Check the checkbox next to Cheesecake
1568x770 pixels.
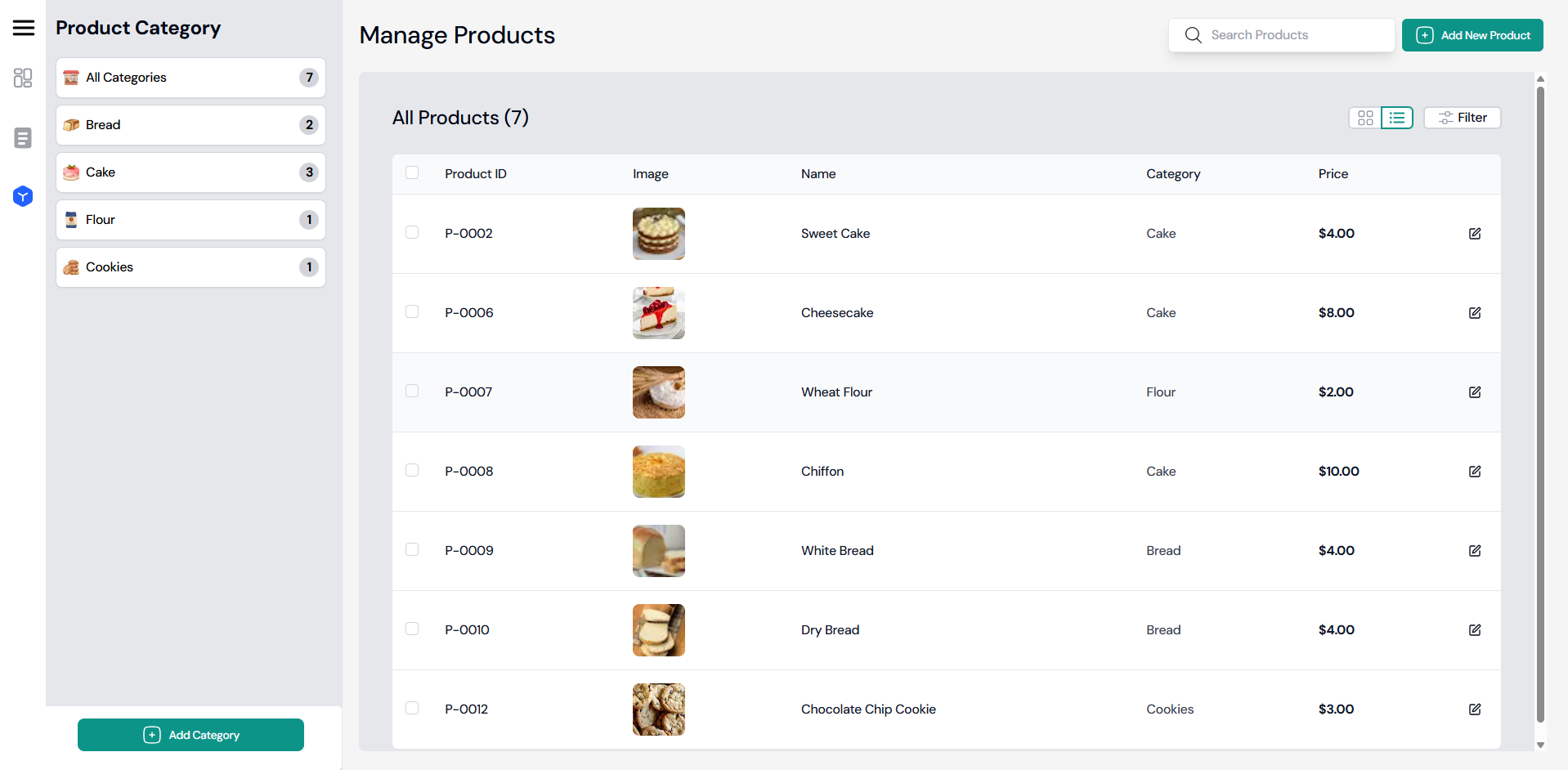tap(412, 311)
